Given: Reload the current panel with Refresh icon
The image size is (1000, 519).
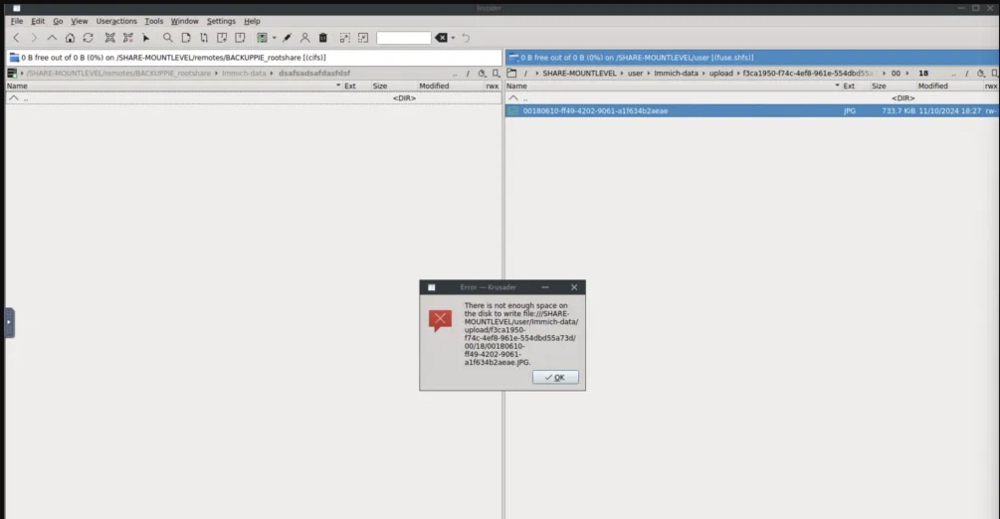Looking at the screenshot, I should [88, 38].
